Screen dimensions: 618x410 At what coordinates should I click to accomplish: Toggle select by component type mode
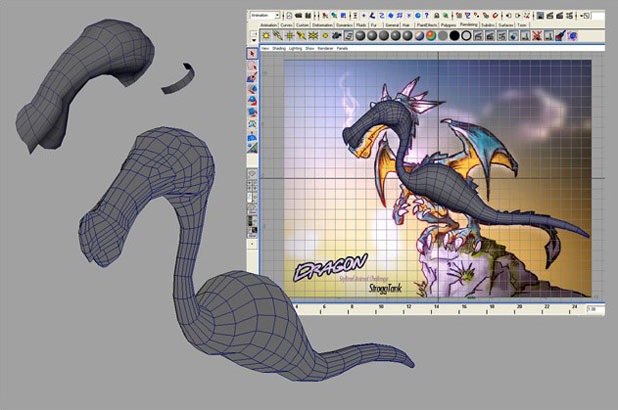tap(343, 15)
